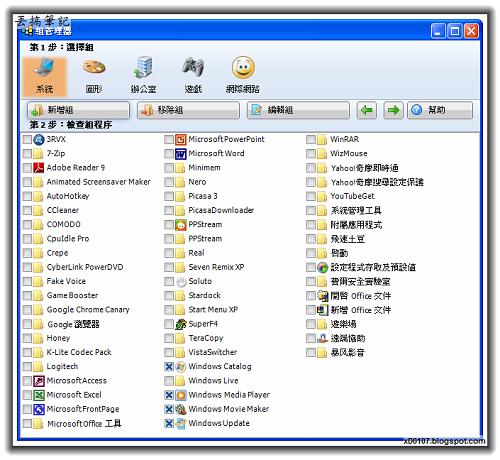Click the 開啟 Office 文件 icon
Screen dimensions: 500x460
coord(322,296)
